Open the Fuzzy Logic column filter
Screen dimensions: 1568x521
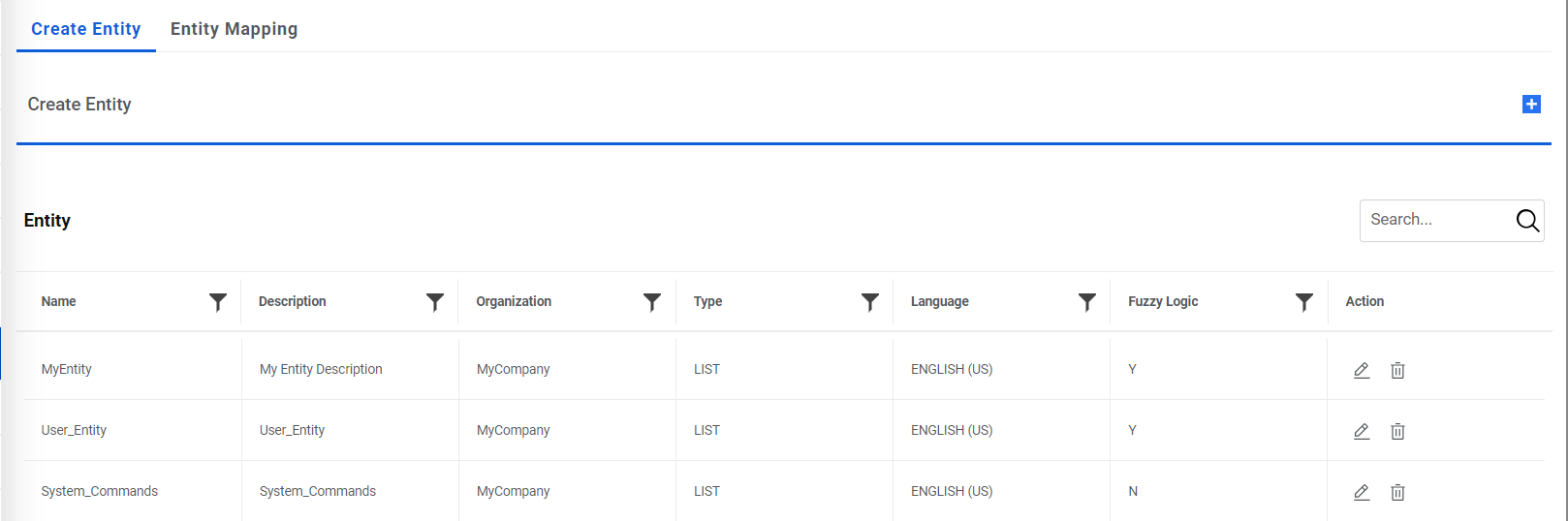[1304, 302]
